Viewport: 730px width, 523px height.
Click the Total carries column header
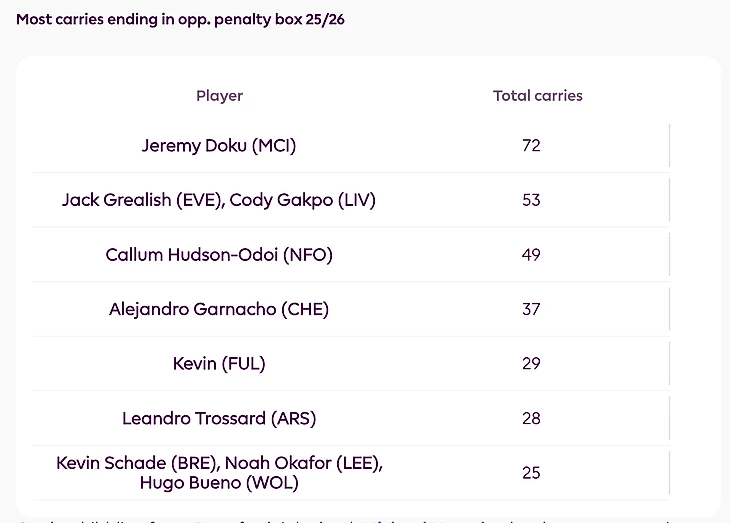(x=537, y=96)
